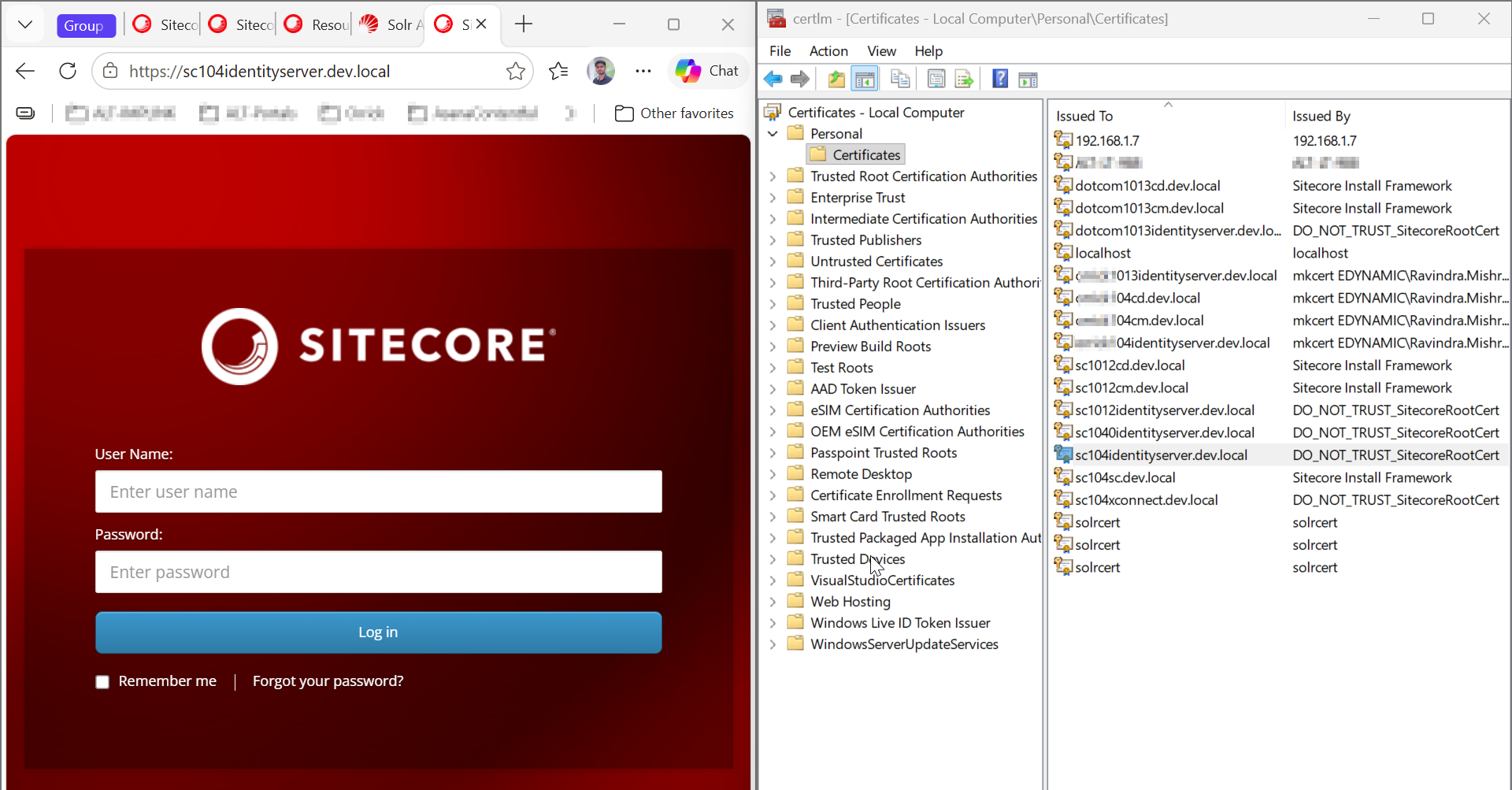Screen dimensions: 1512x790
Task: Open Edge Settings and more menu
Action: click(643, 71)
